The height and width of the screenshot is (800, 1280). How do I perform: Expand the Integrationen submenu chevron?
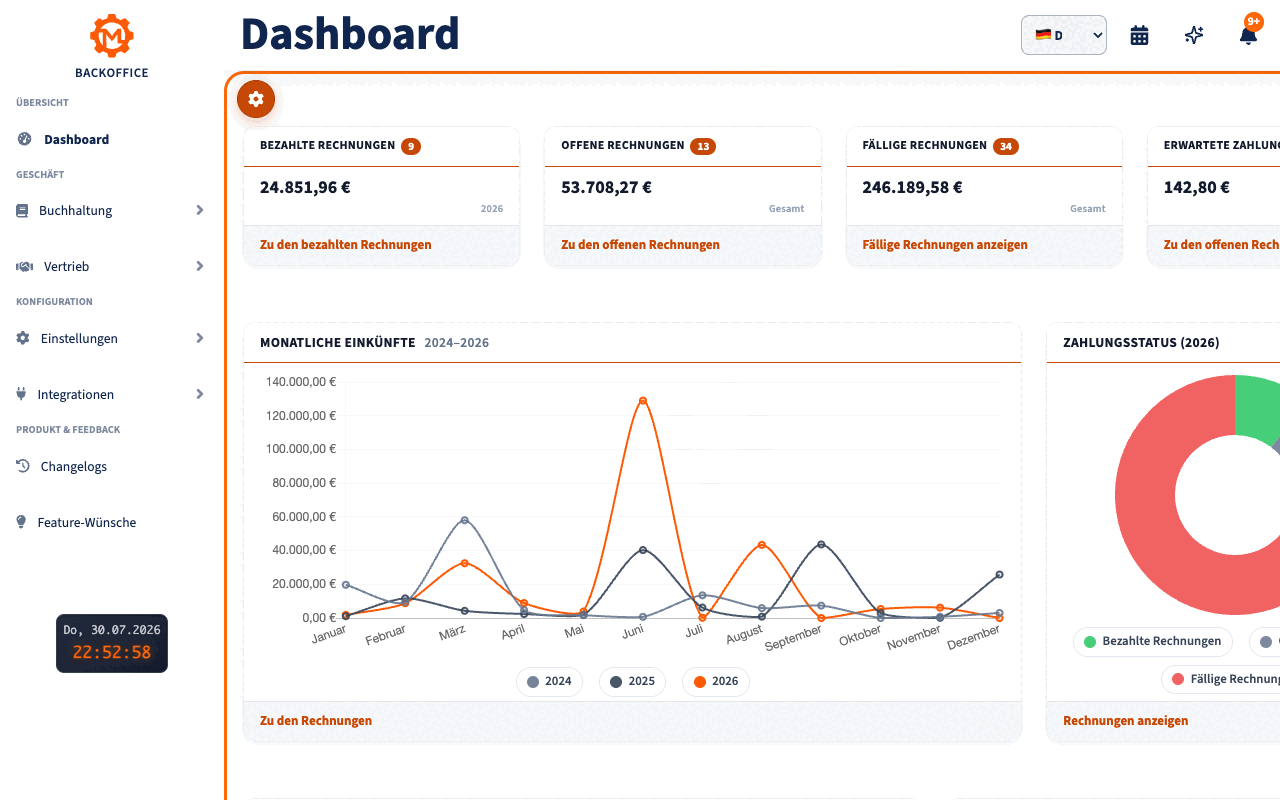tap(200, 394)
